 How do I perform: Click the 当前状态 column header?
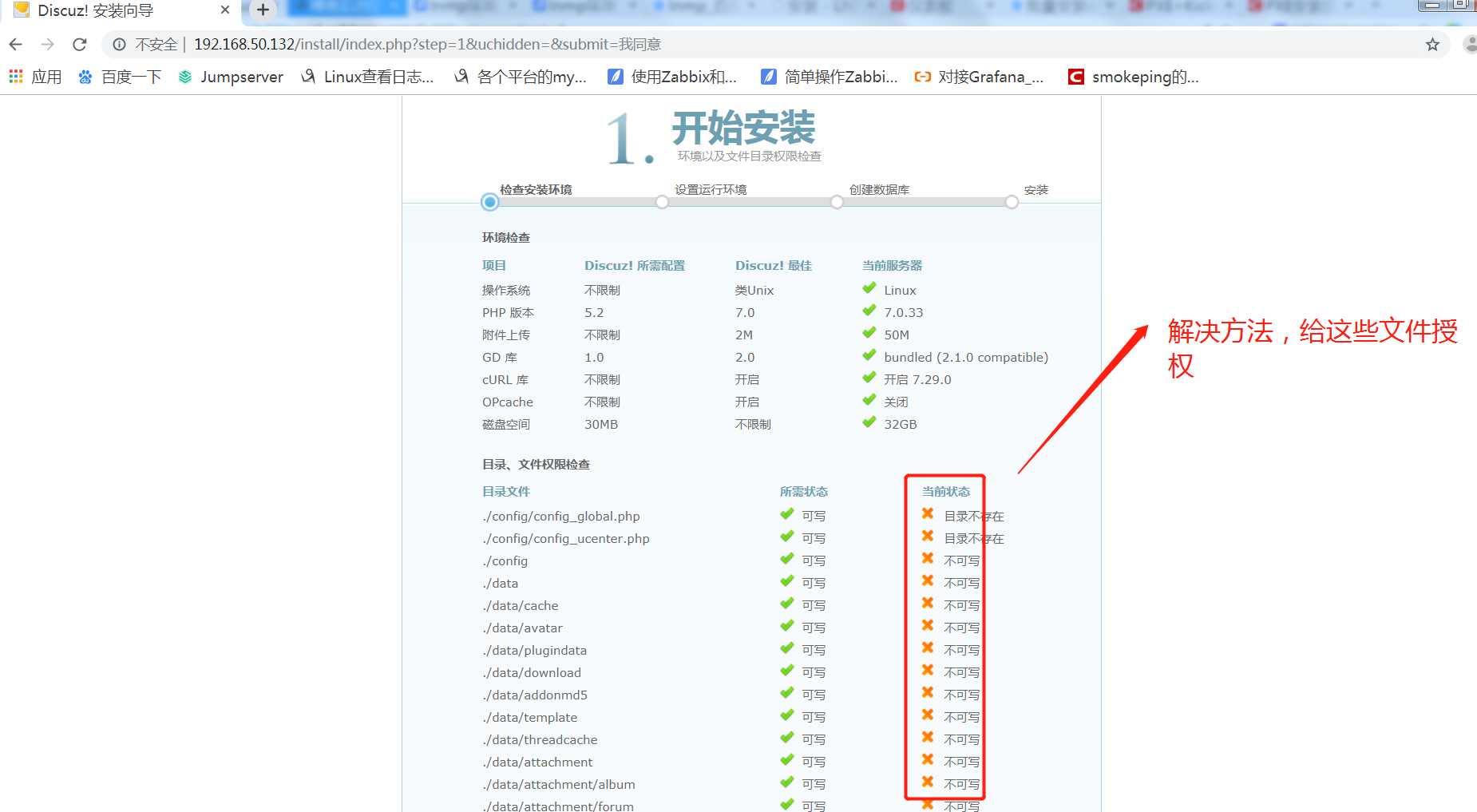coord(946,492)
